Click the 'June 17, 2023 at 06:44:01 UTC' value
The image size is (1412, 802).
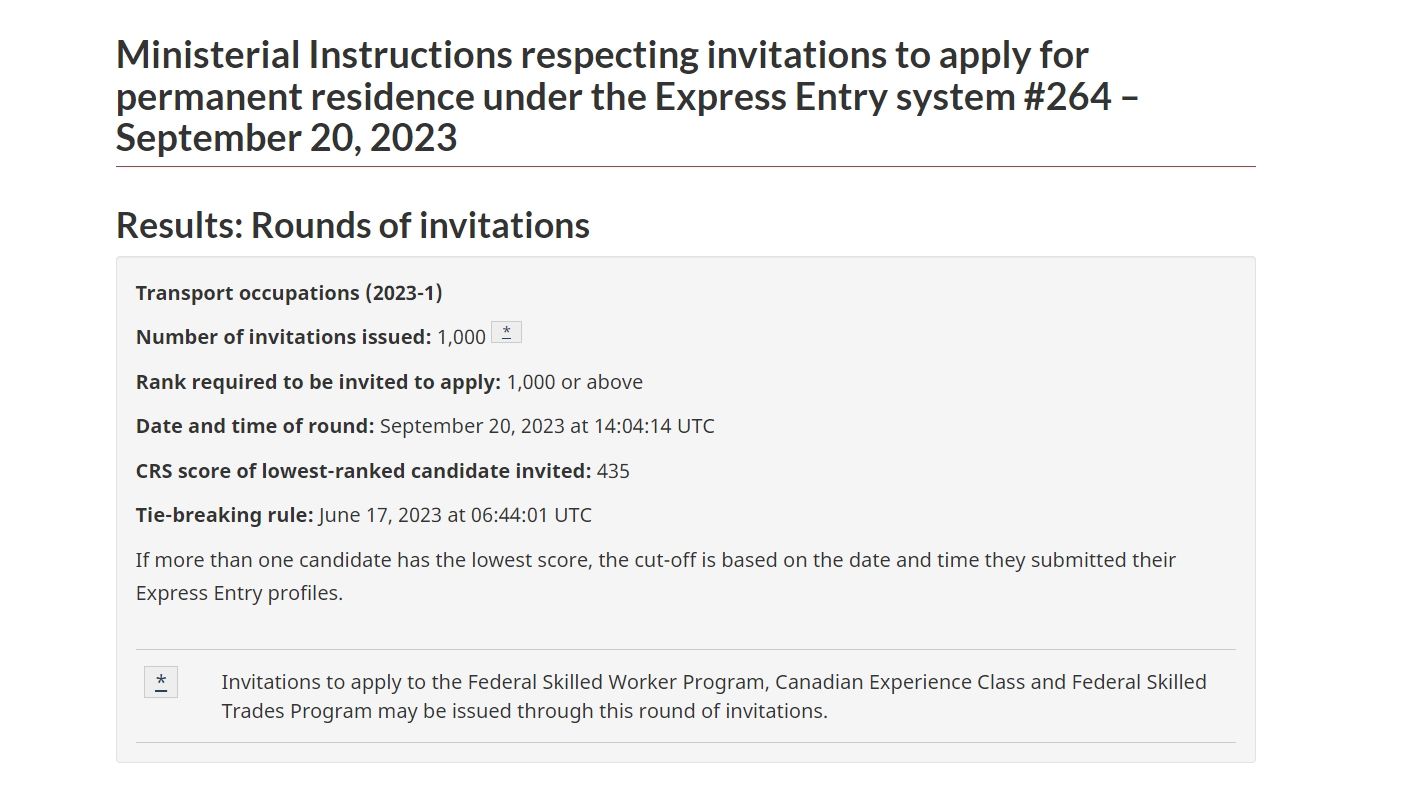455,515
